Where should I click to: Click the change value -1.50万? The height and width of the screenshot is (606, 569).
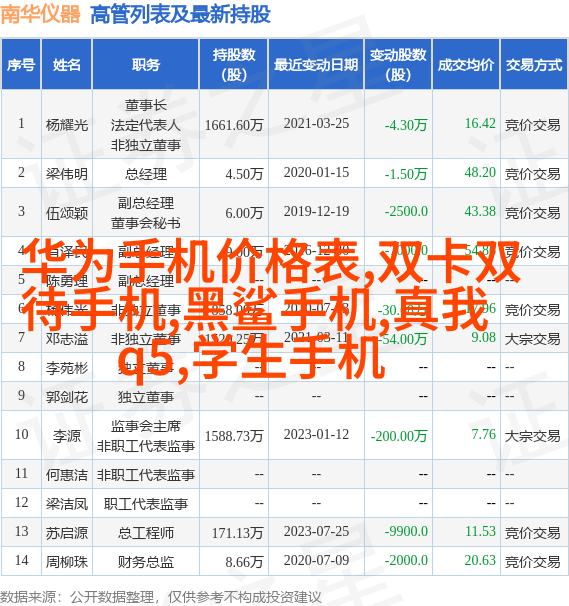pos(406,174)
